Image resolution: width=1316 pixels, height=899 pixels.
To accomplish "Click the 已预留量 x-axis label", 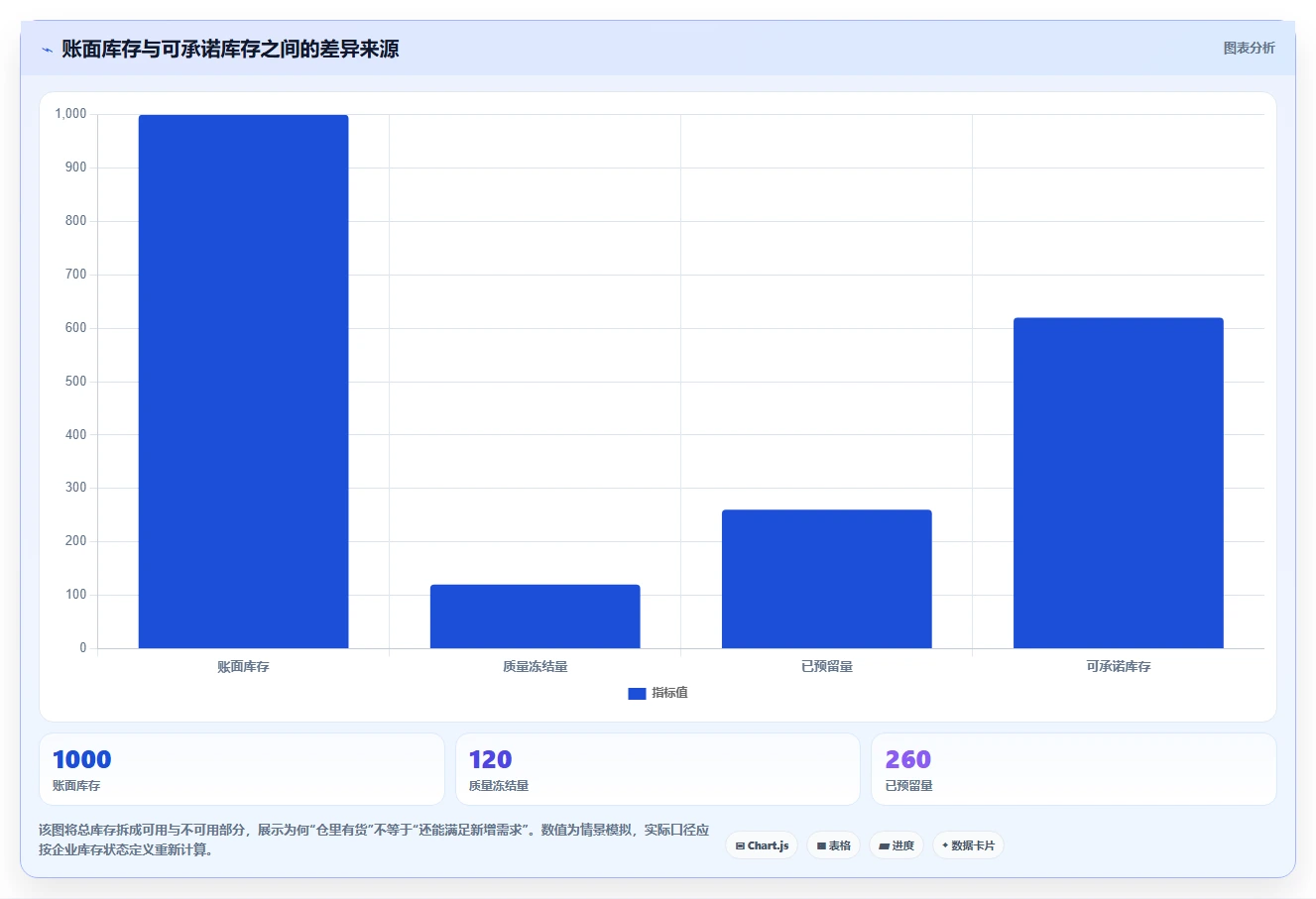I will (x=826, y=666).
